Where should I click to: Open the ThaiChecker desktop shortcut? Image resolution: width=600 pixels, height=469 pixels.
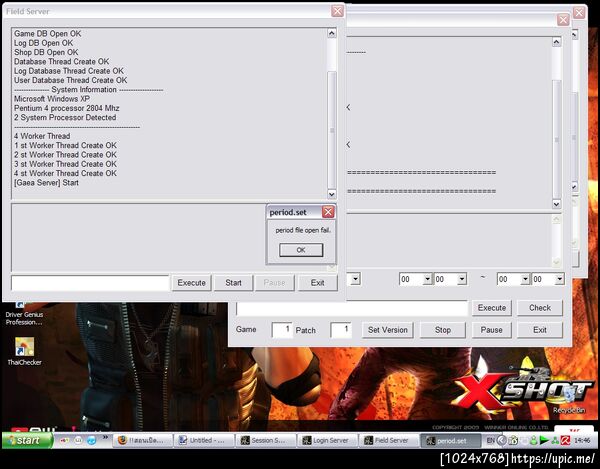tap(24, 351)
